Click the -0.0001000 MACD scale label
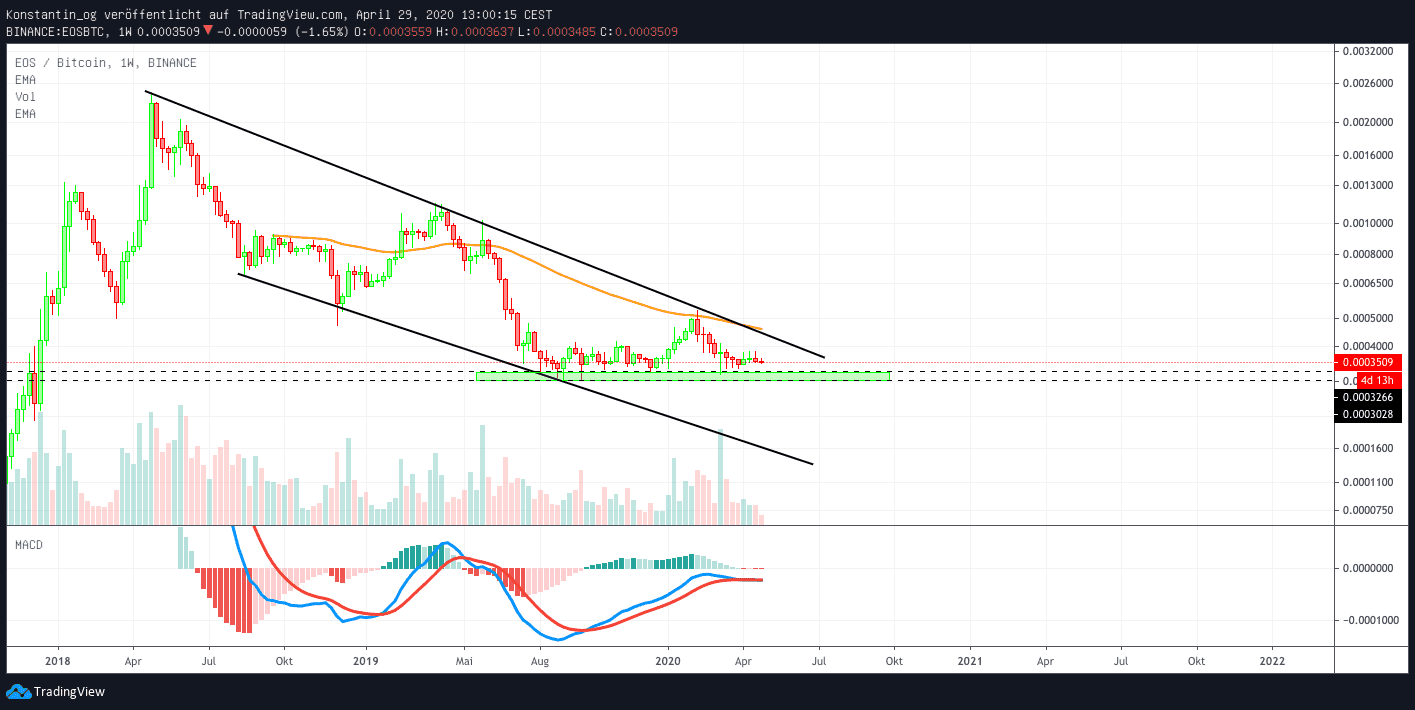1415x710 pixels. (1367, 620)
